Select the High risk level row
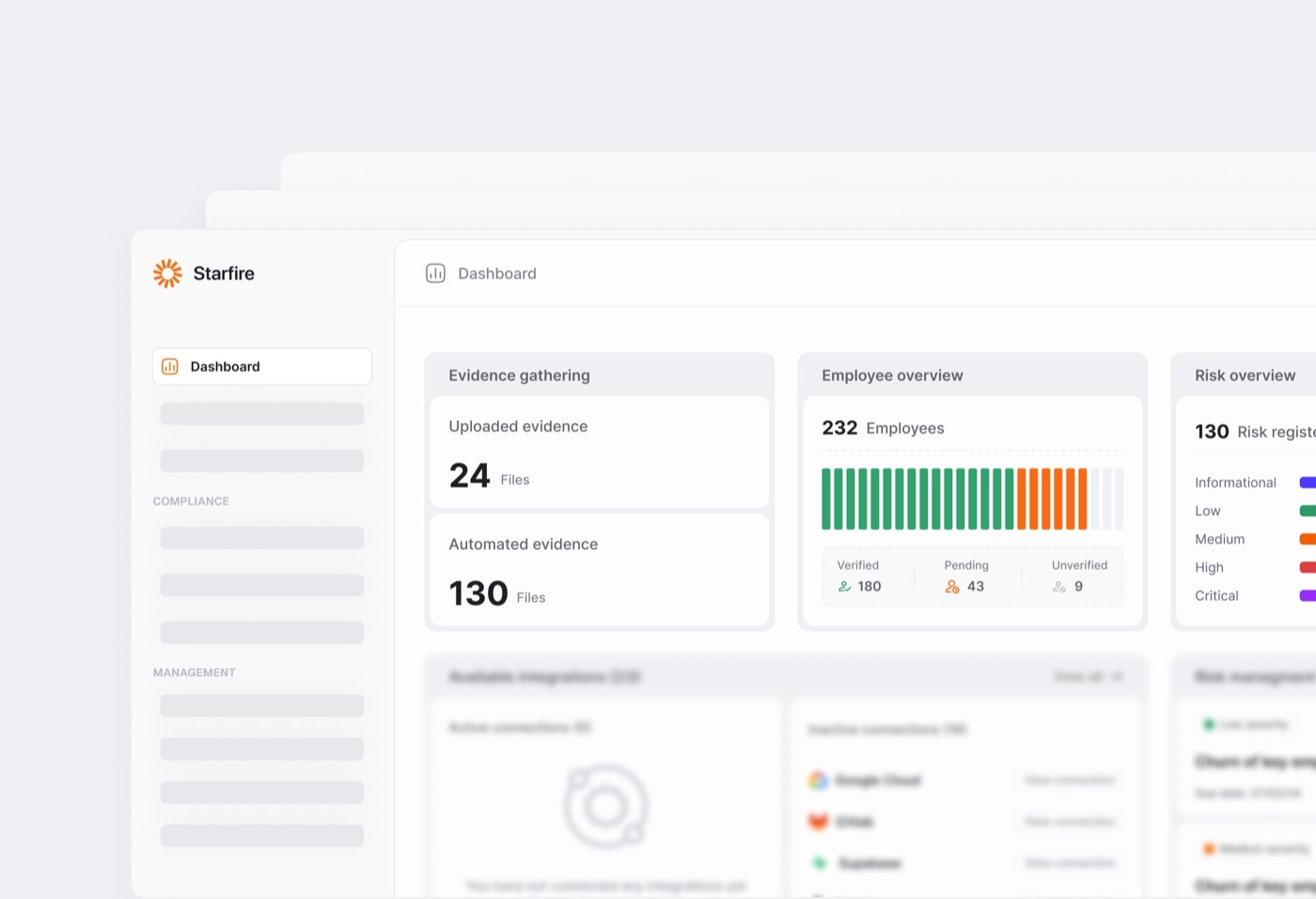Image resolution: width=1316 pixels, height=899 pixels. pos(1255,567)
